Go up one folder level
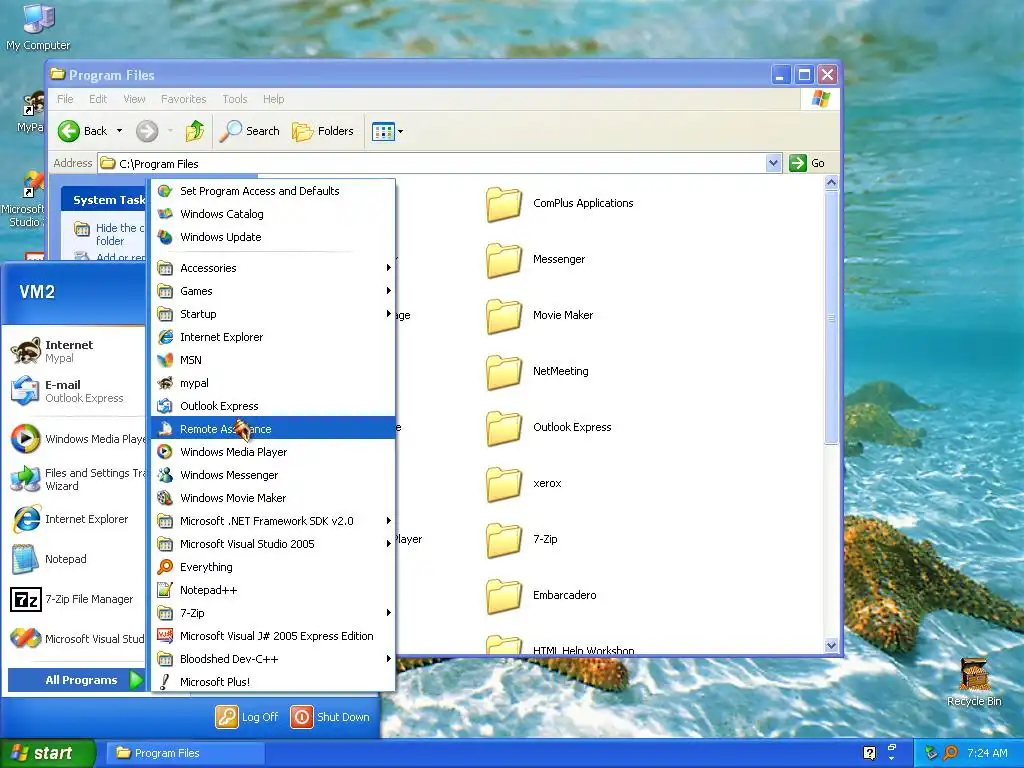This screenshot has width=1024, height=768. [x=195, y=131]
